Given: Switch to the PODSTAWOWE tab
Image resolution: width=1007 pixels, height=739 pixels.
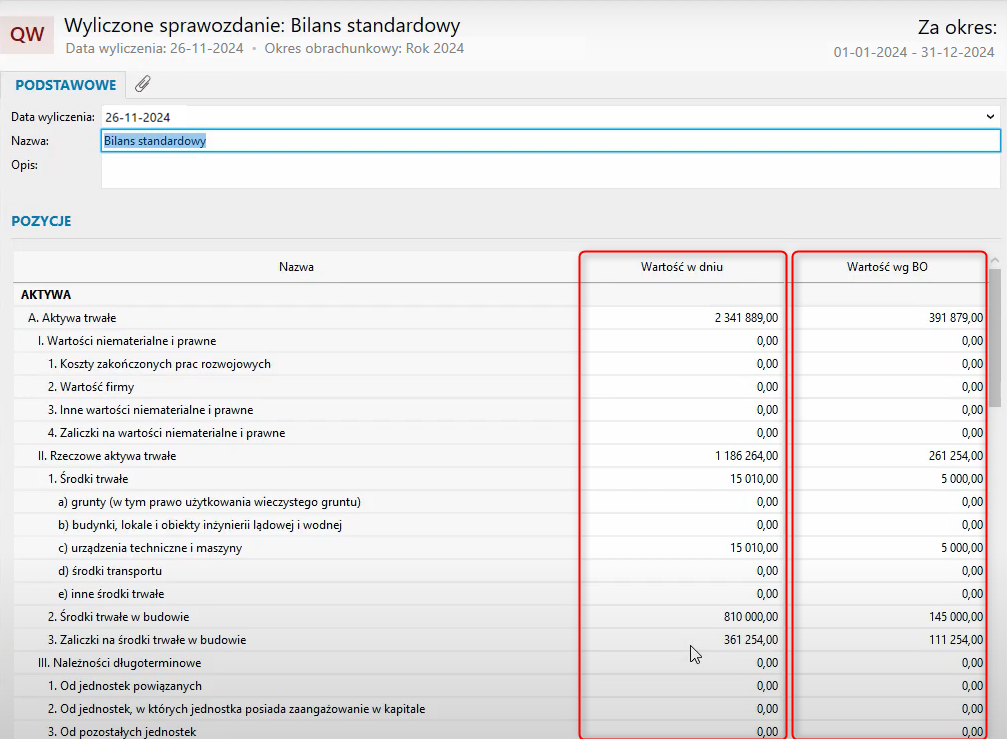Looking at the screenshot, I should tap(66, 85).
